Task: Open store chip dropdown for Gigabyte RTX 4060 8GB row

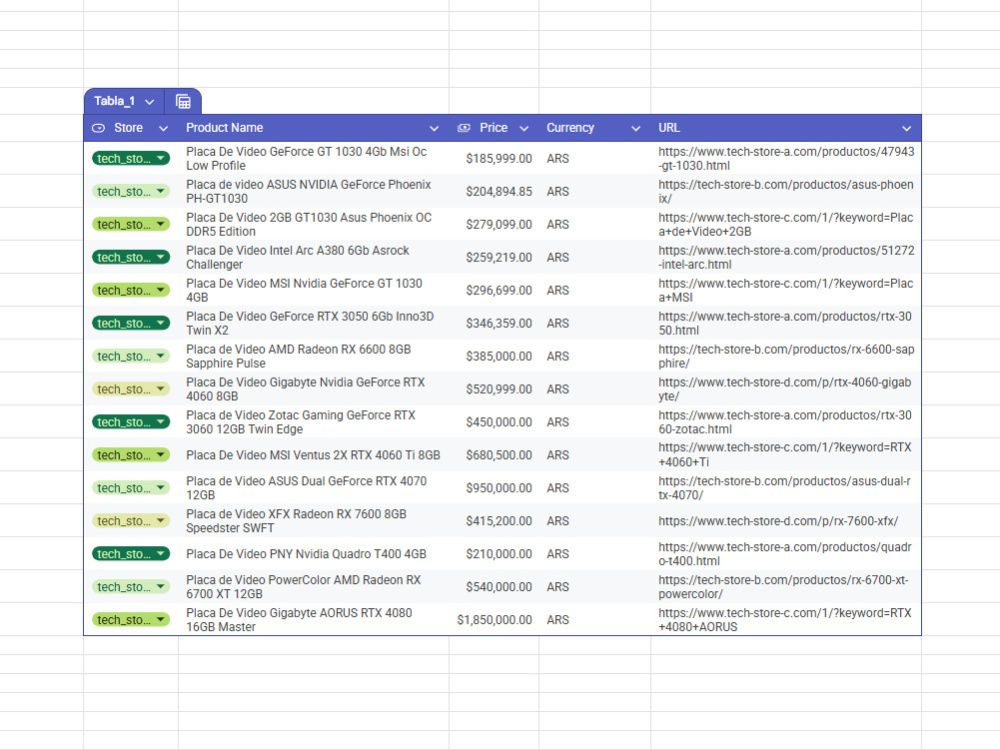Action: [161, 389]
